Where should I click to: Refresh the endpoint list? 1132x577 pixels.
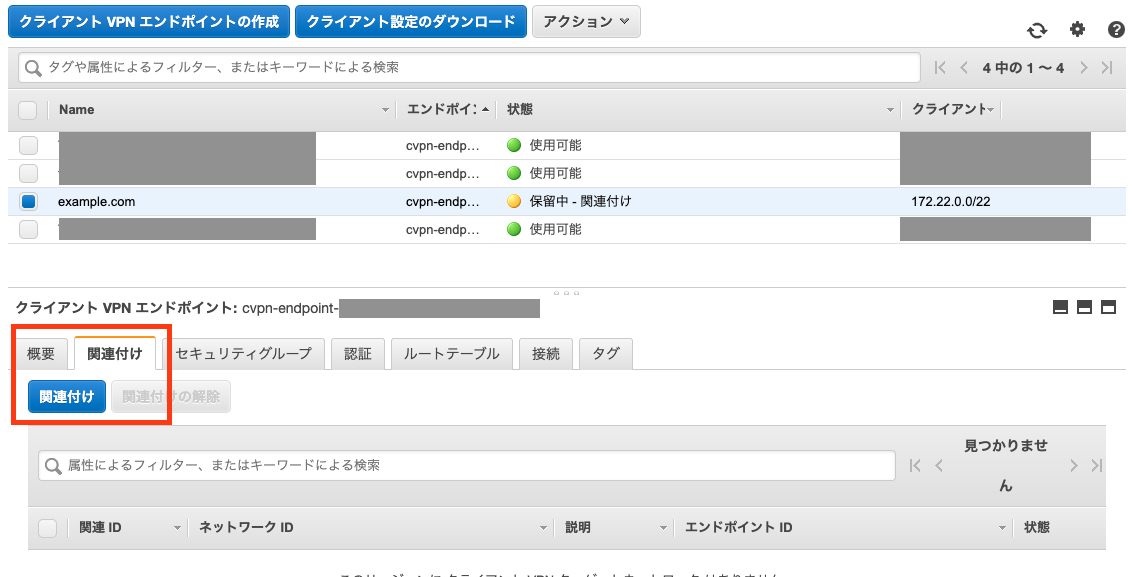coord(1037,30)
